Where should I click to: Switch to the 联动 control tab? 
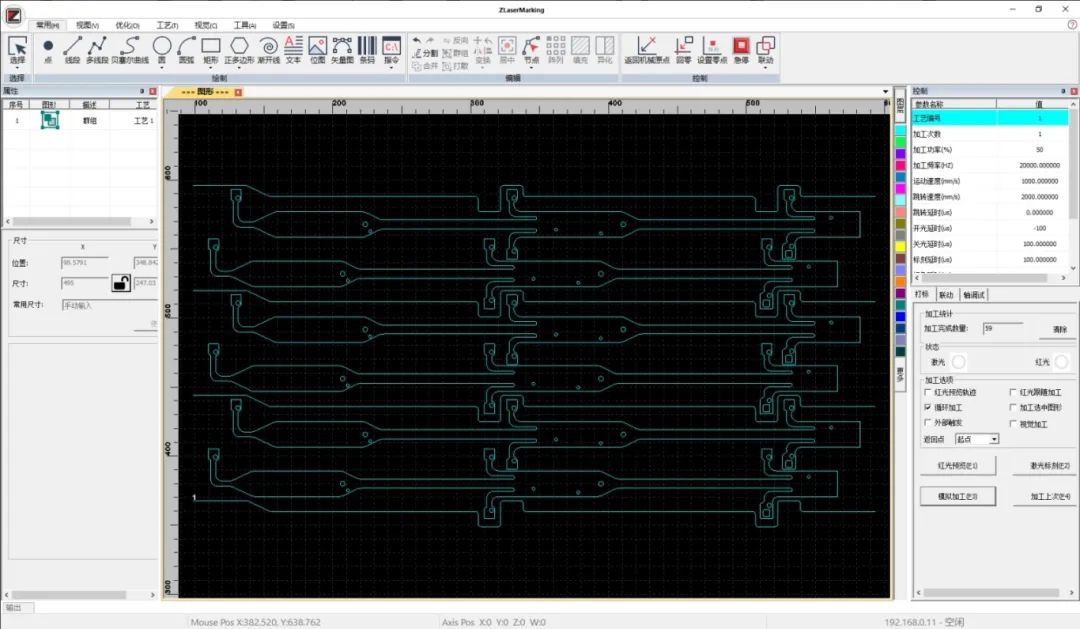coord(946,295)
